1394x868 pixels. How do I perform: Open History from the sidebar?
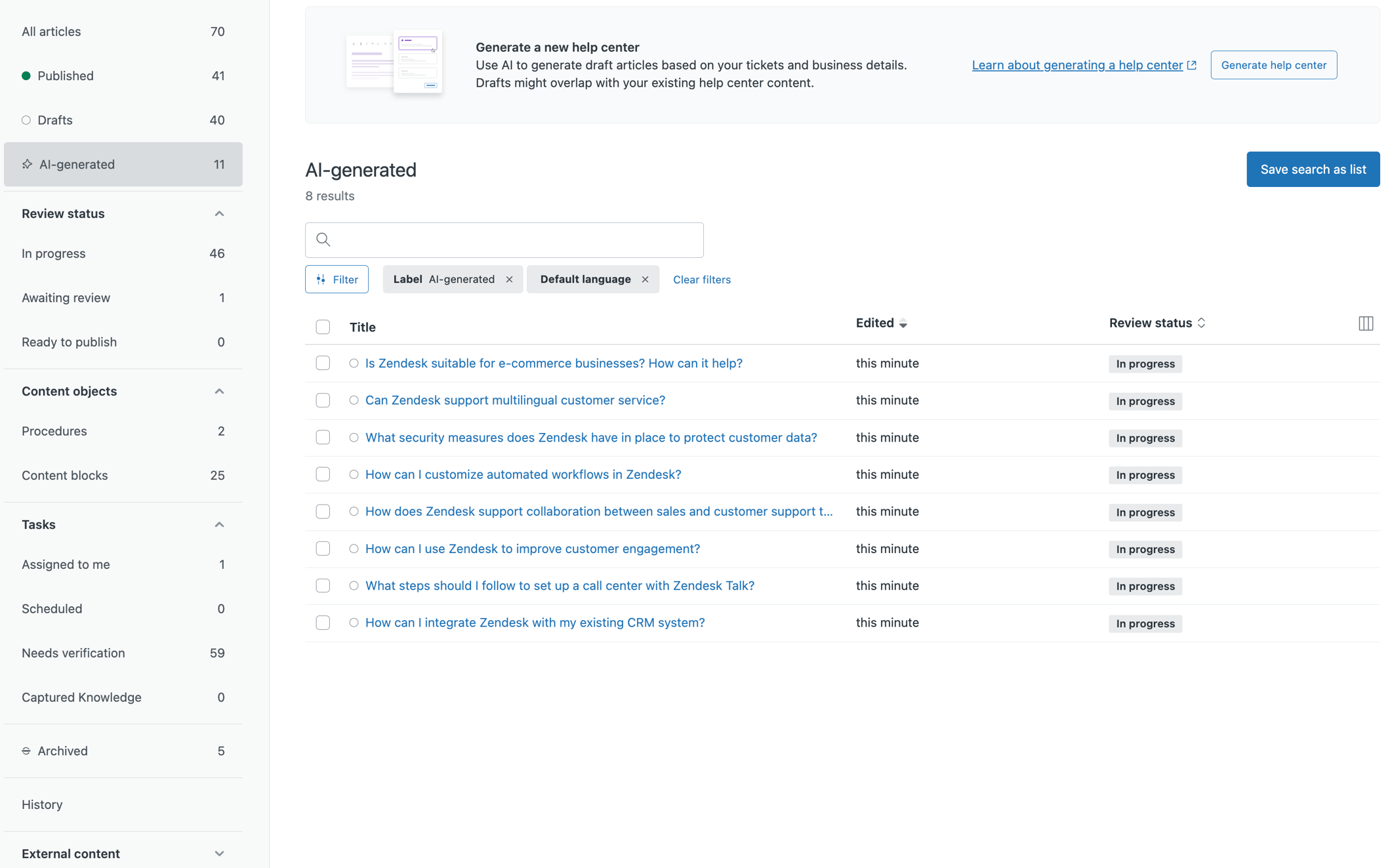tap(42, 804)
